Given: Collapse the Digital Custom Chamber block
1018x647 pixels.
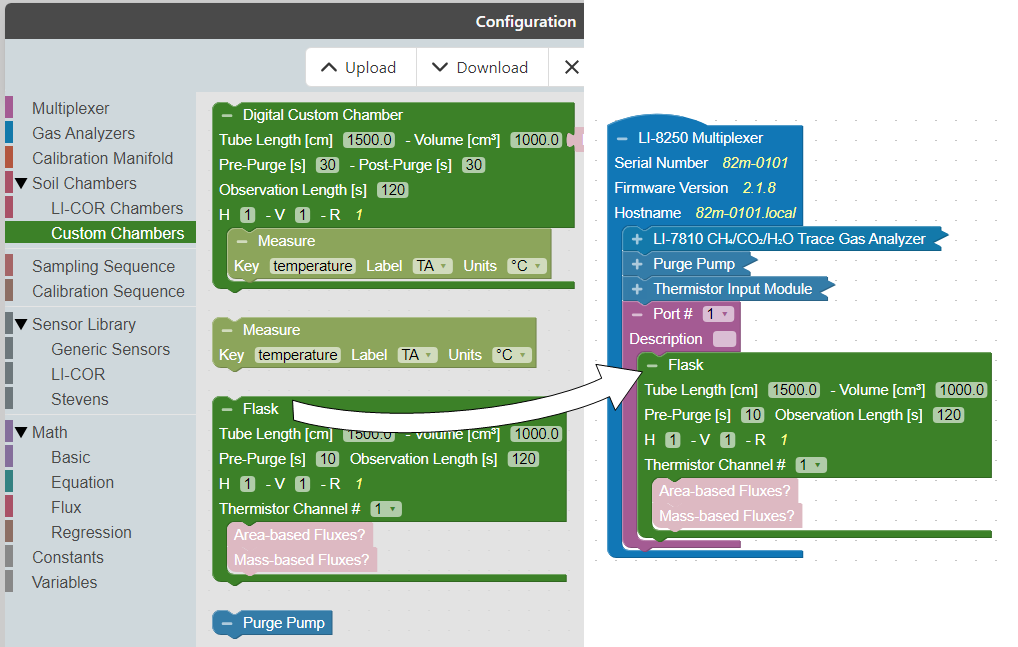Looking at the screenshot, I should [227, 116].
